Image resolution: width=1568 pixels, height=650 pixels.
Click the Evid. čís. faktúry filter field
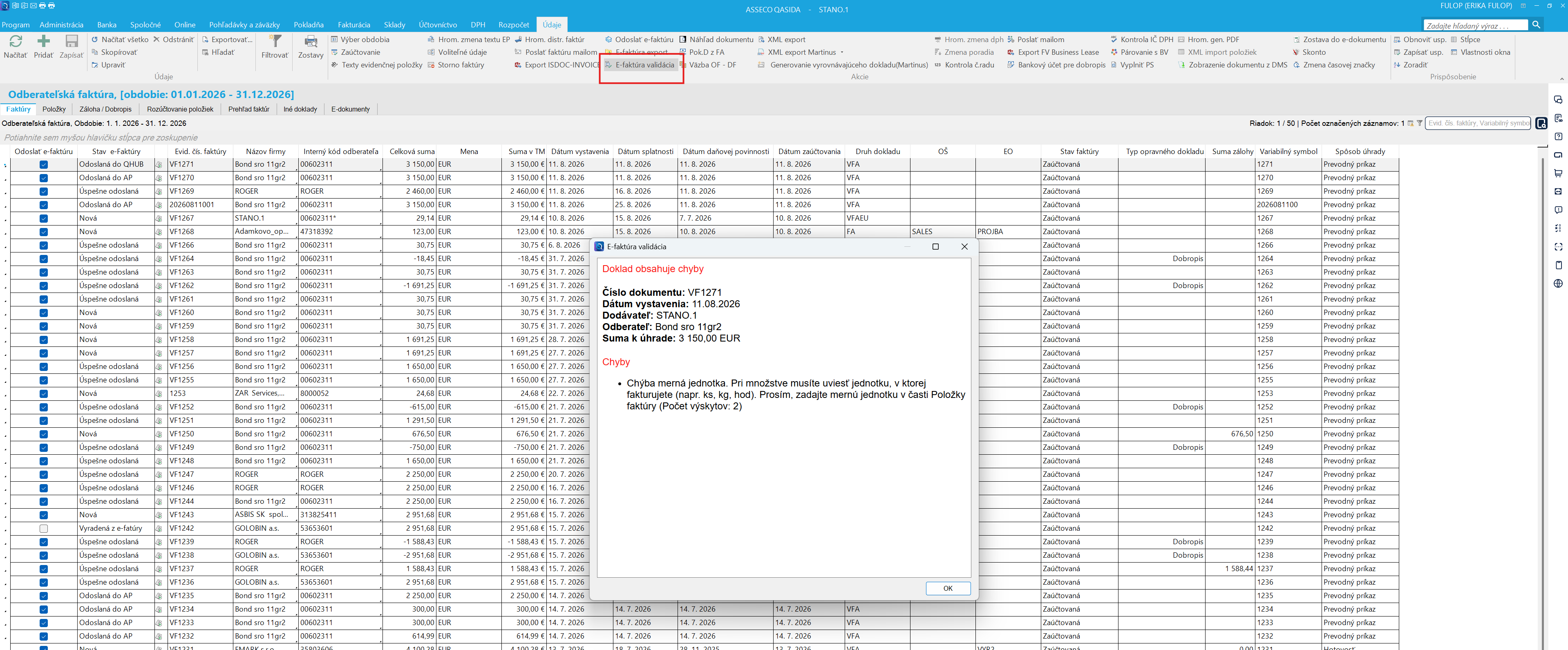[x=1477, y=123]
